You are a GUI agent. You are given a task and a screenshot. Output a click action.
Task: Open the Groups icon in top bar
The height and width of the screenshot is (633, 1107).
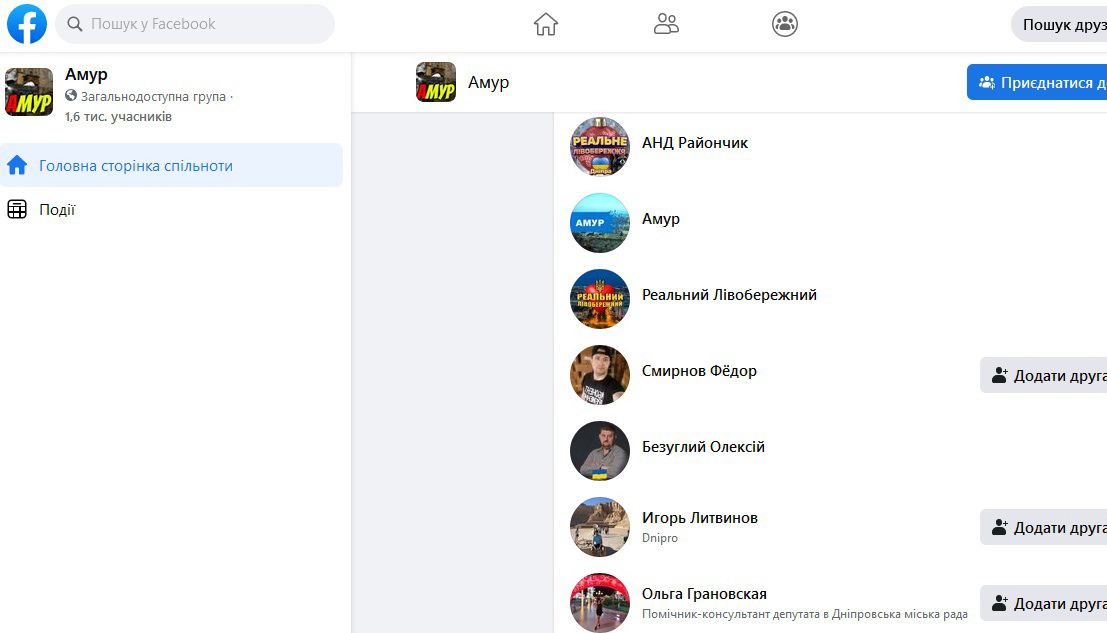784,25
